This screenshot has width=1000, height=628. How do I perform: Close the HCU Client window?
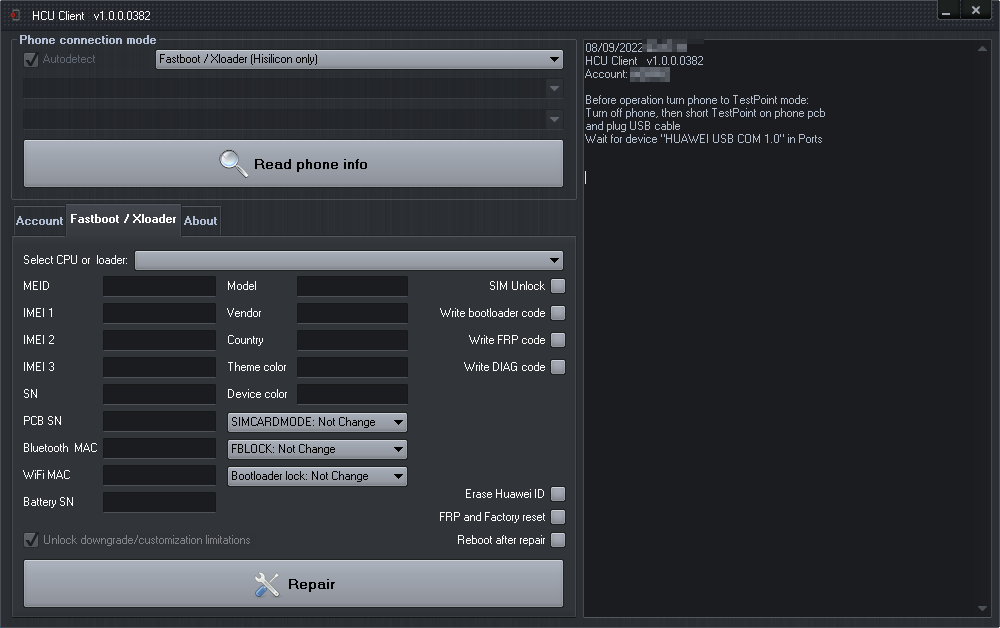pyautogui.click(x=976, y=10)
